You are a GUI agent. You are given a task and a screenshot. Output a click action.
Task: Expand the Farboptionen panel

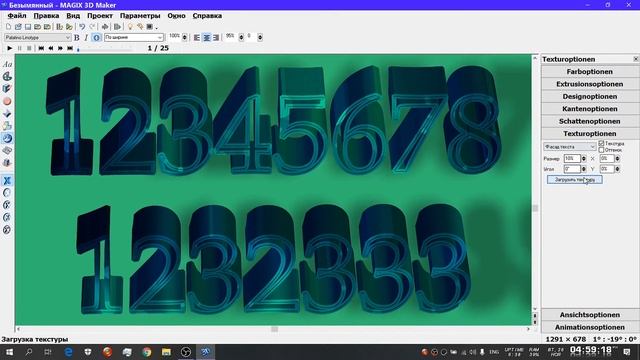pyautogui.click(x=589, y=71)
